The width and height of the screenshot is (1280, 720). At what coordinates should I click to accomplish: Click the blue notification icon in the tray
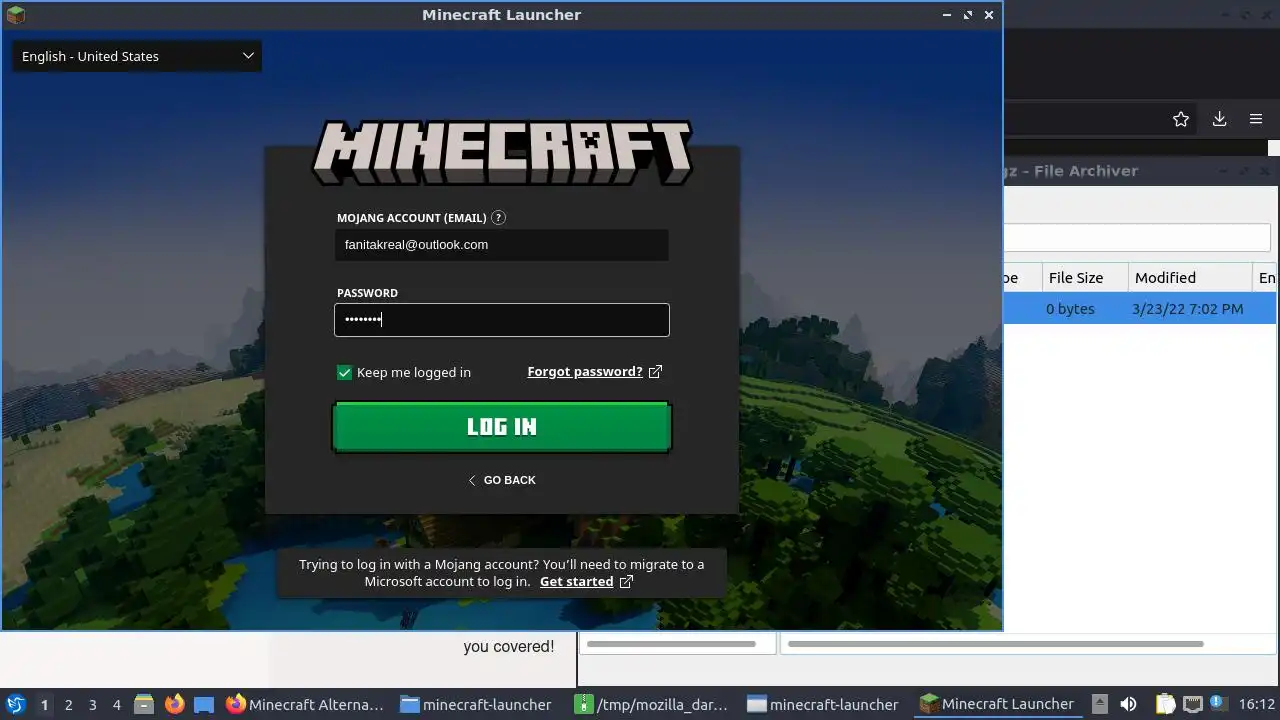pyautogui.click(x=1218, y=703)
